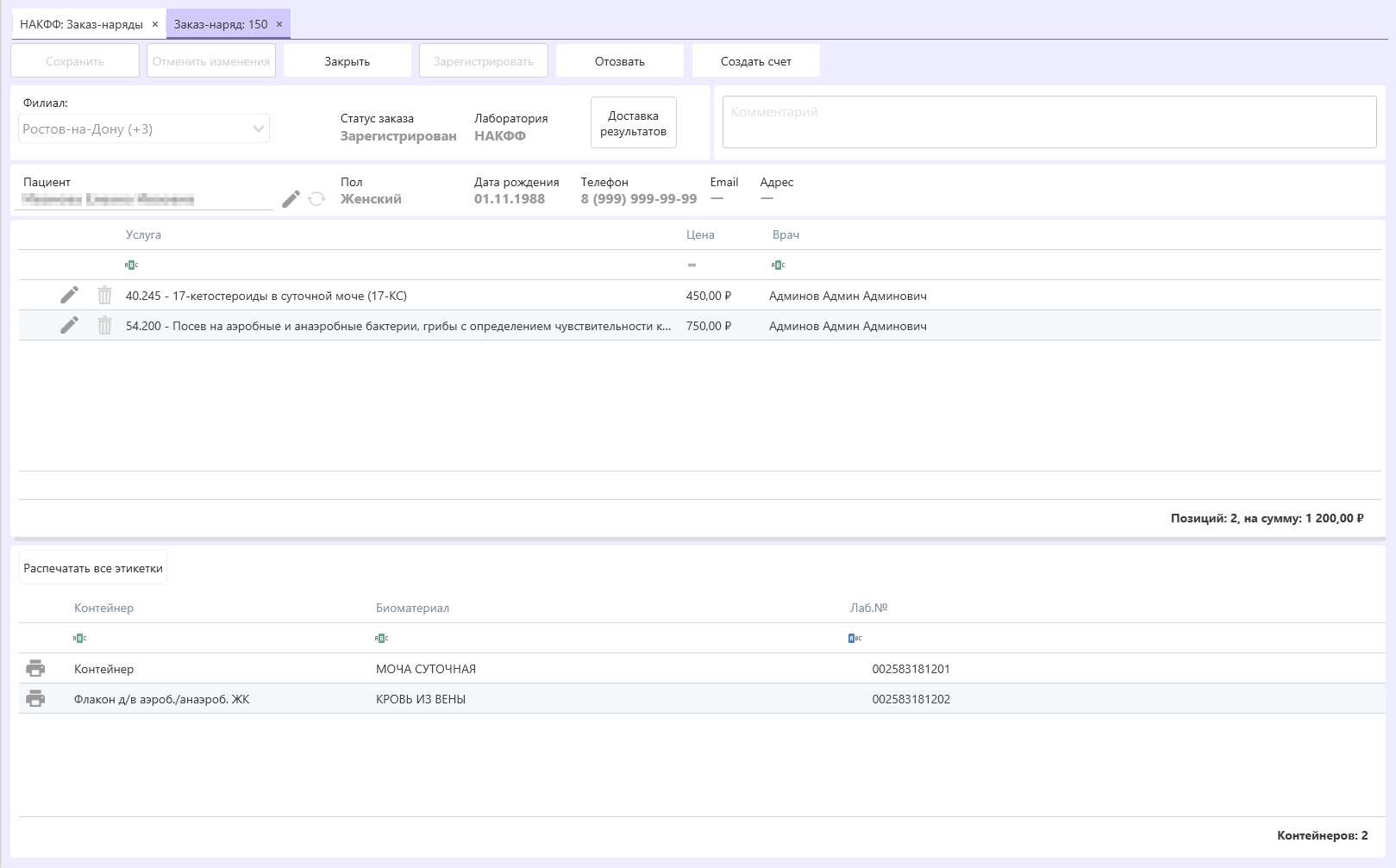Sort by Биоматериал column header

412,608
